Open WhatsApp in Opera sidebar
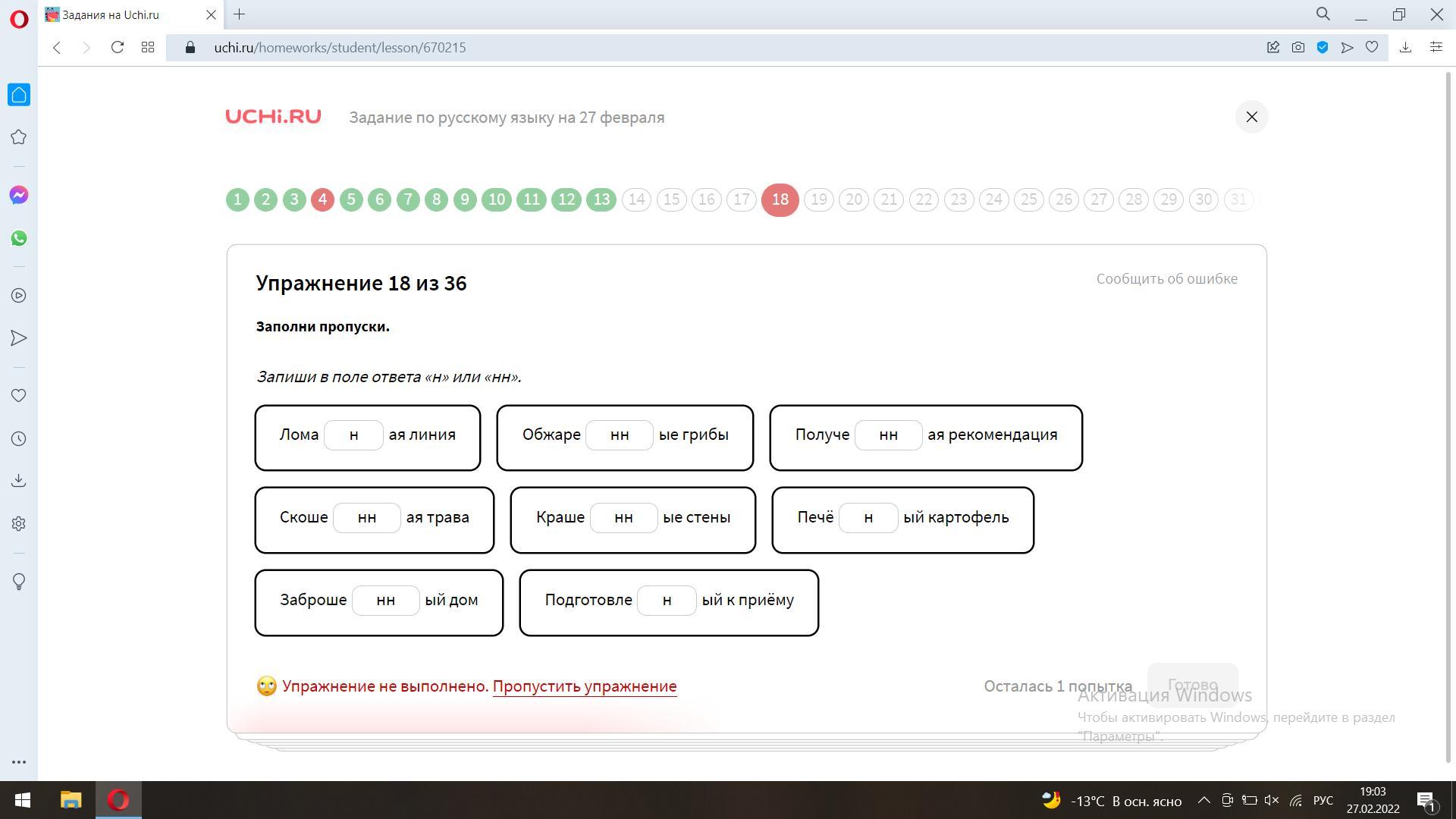The width and height of the screenshot is (1456, 819). (19, 238)
